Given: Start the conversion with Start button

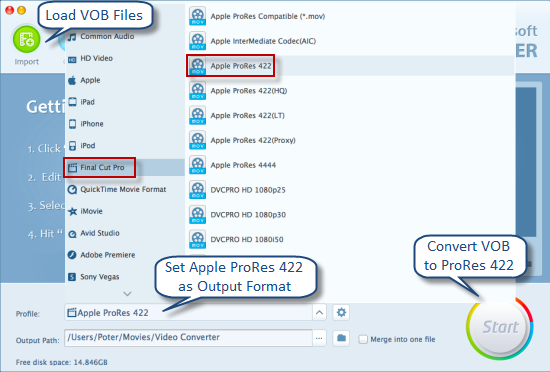Looking at the screenshot, I should [500, 327].
